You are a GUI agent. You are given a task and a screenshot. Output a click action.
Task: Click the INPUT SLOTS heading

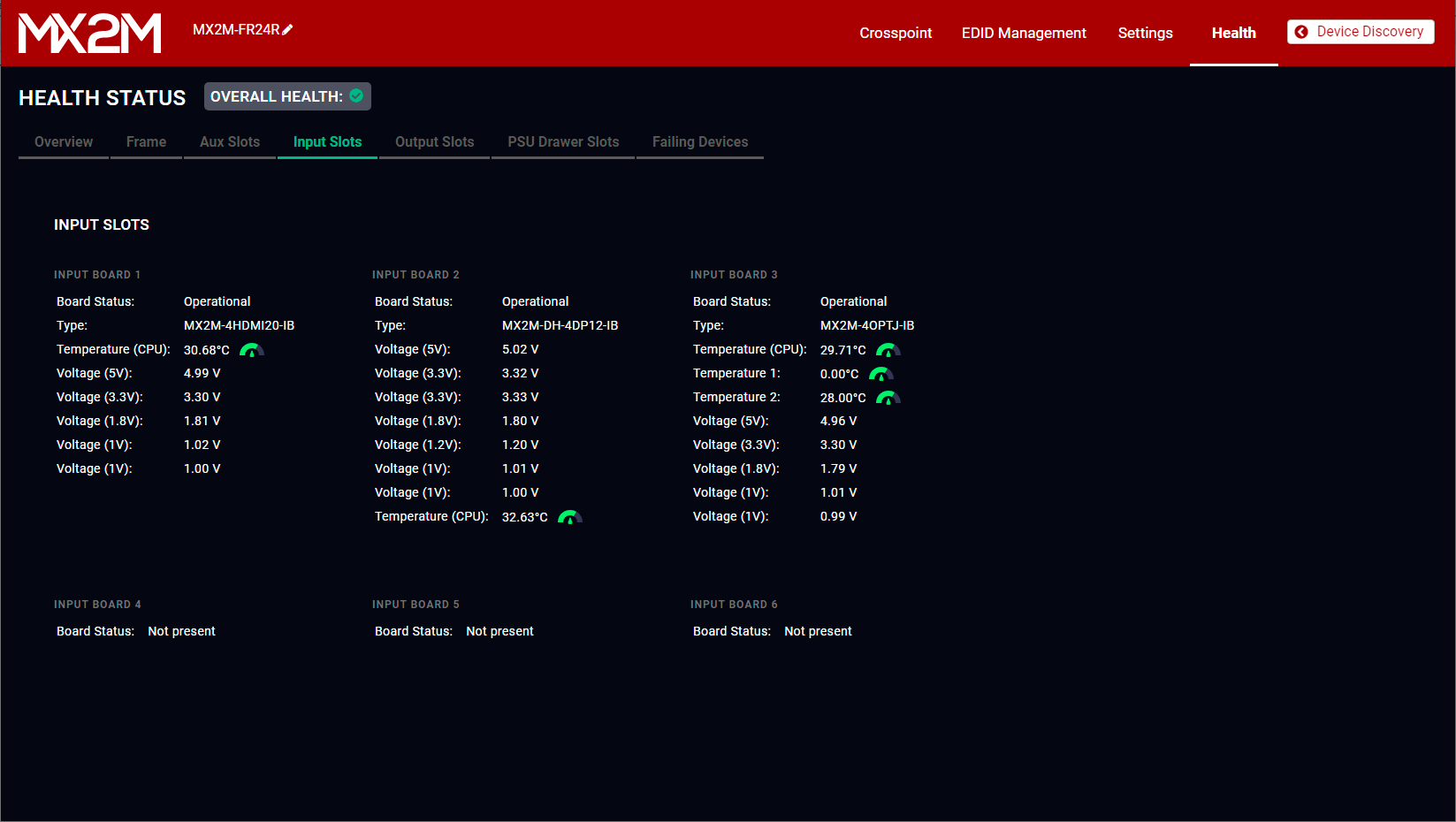click(102, 225)
